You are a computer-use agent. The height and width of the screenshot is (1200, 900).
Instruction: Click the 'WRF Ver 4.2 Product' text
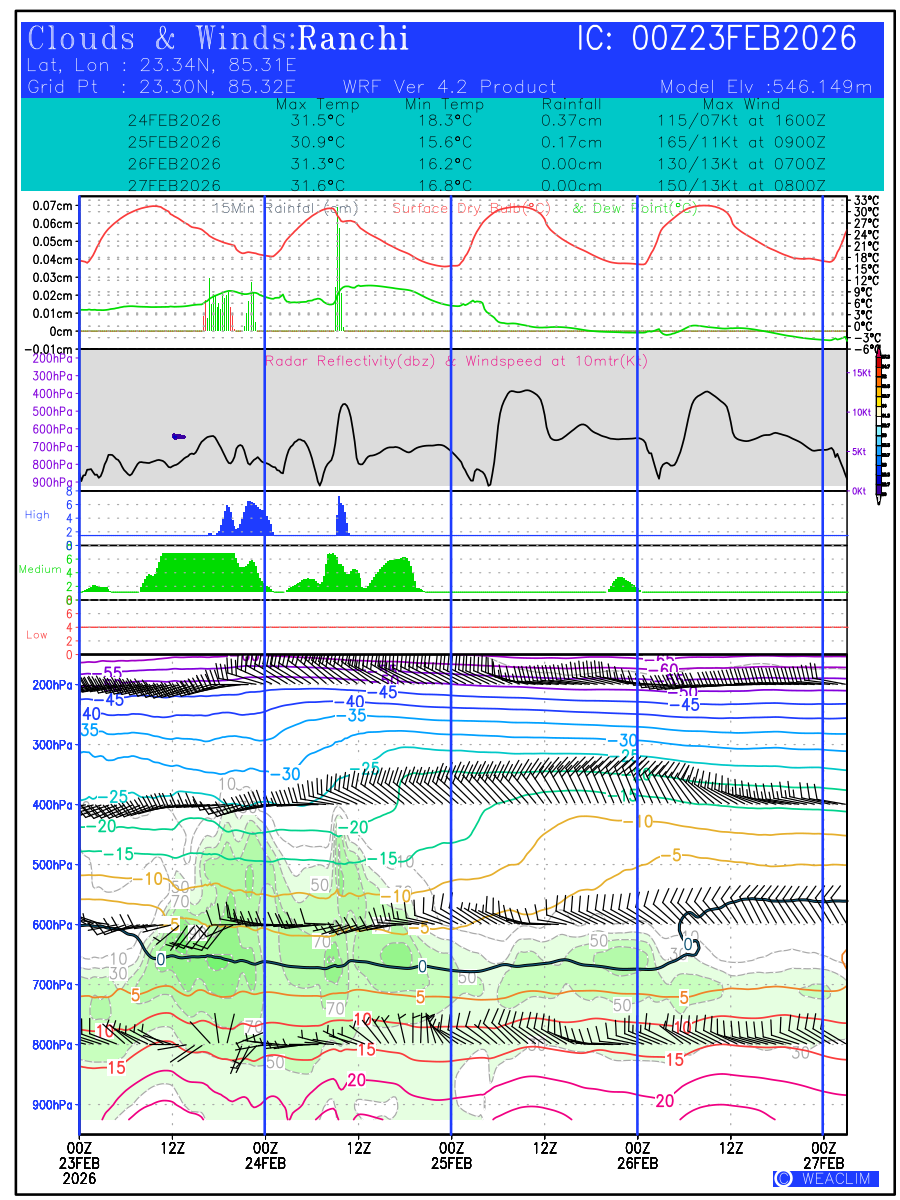[x=449, y=87]
